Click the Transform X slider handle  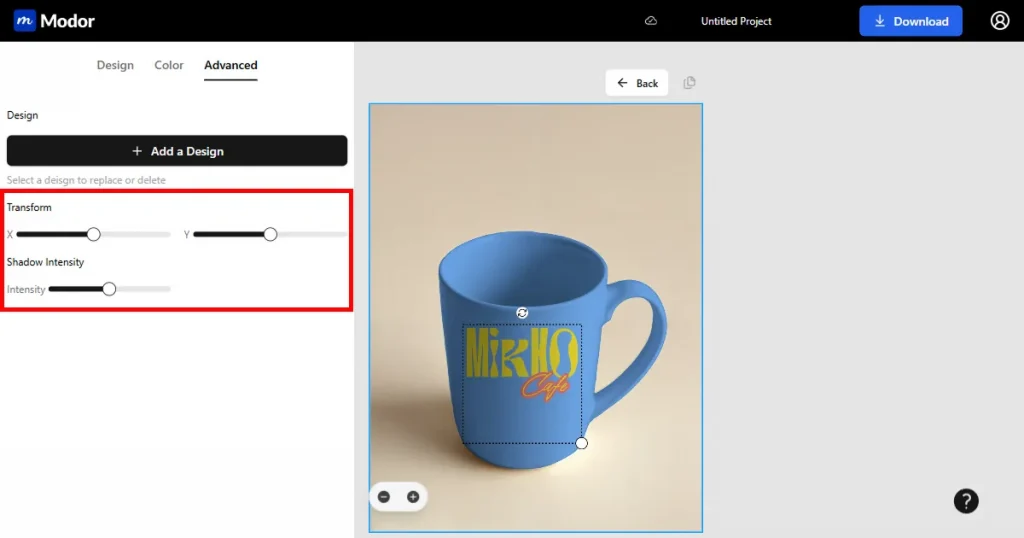[93, 234]
